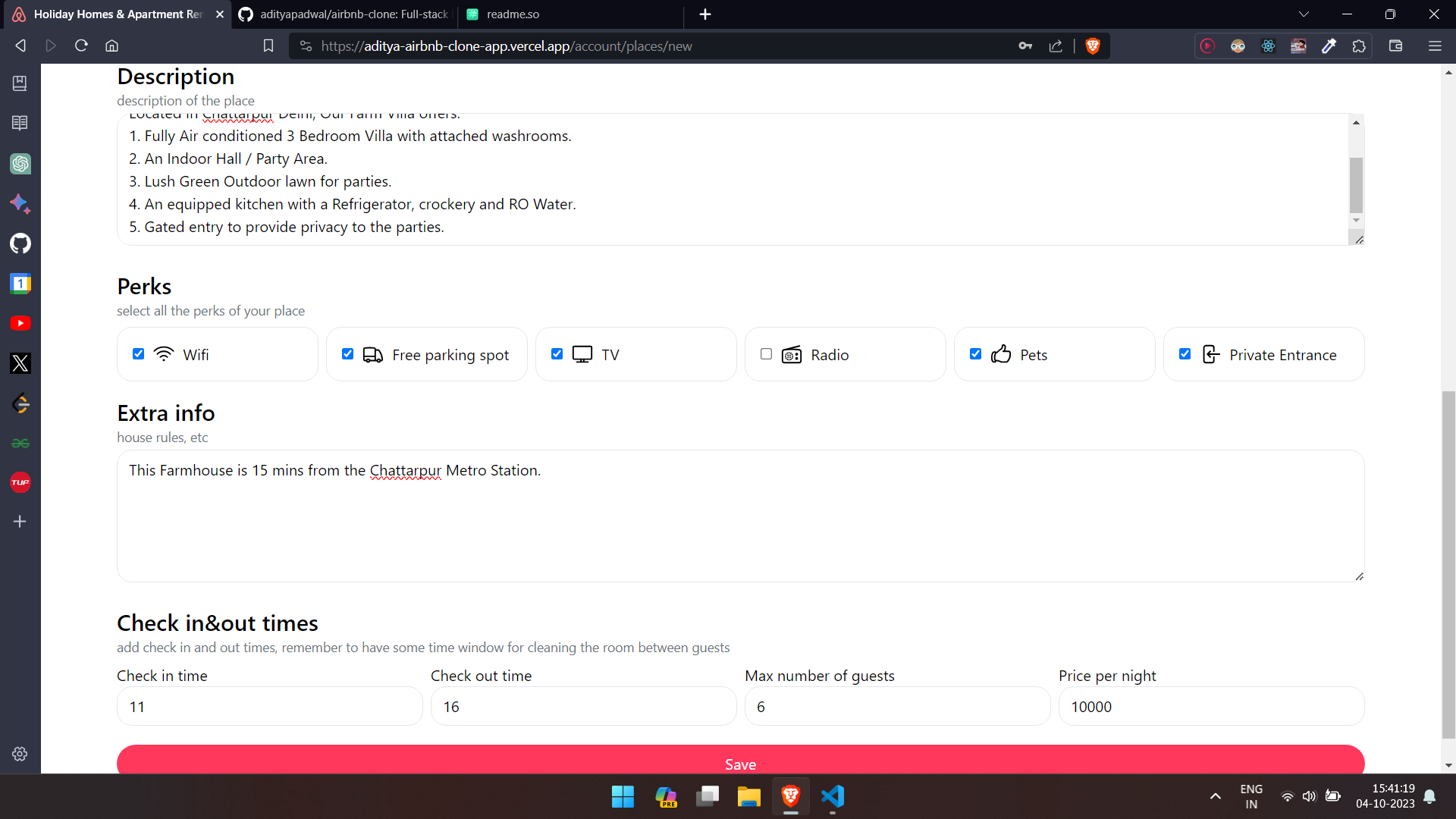
Task: Uncheck the Free parking spot perk
Action: [x=348, y=354]
